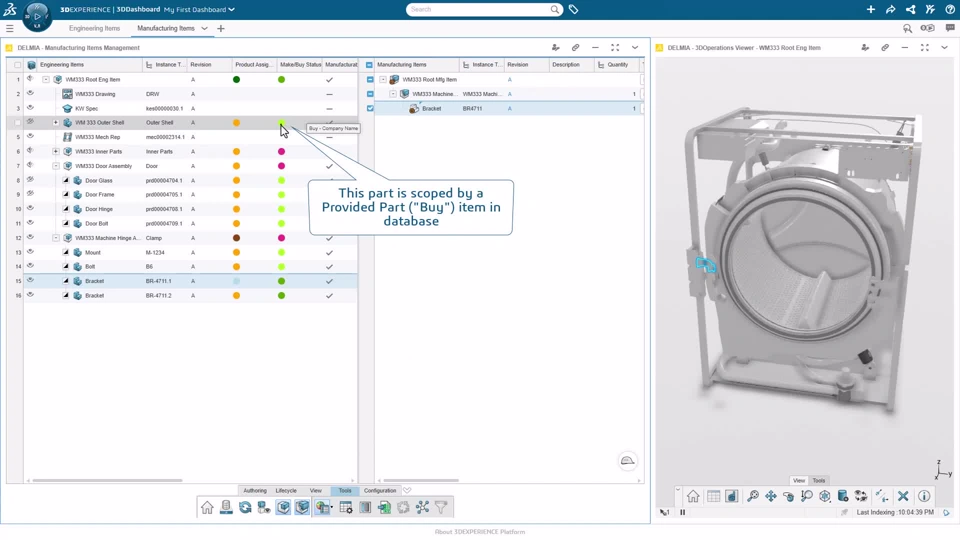Click the round helmet assistant button

(x=628, y=461)
